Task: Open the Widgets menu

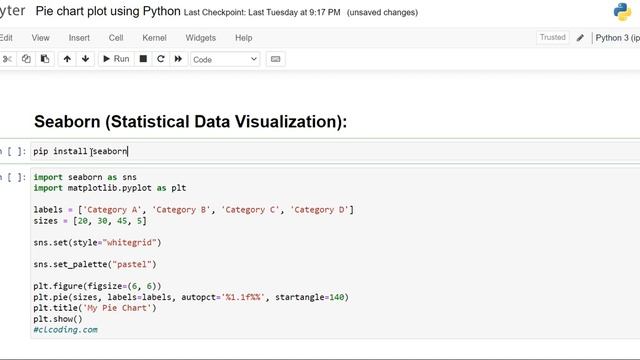Action: point(200,38)
